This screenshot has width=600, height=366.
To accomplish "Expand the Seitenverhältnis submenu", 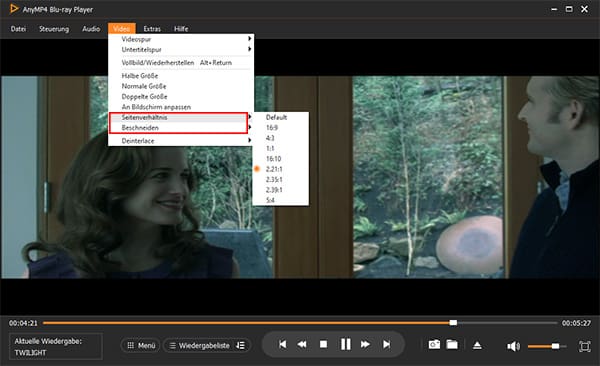I will point(181,117).
